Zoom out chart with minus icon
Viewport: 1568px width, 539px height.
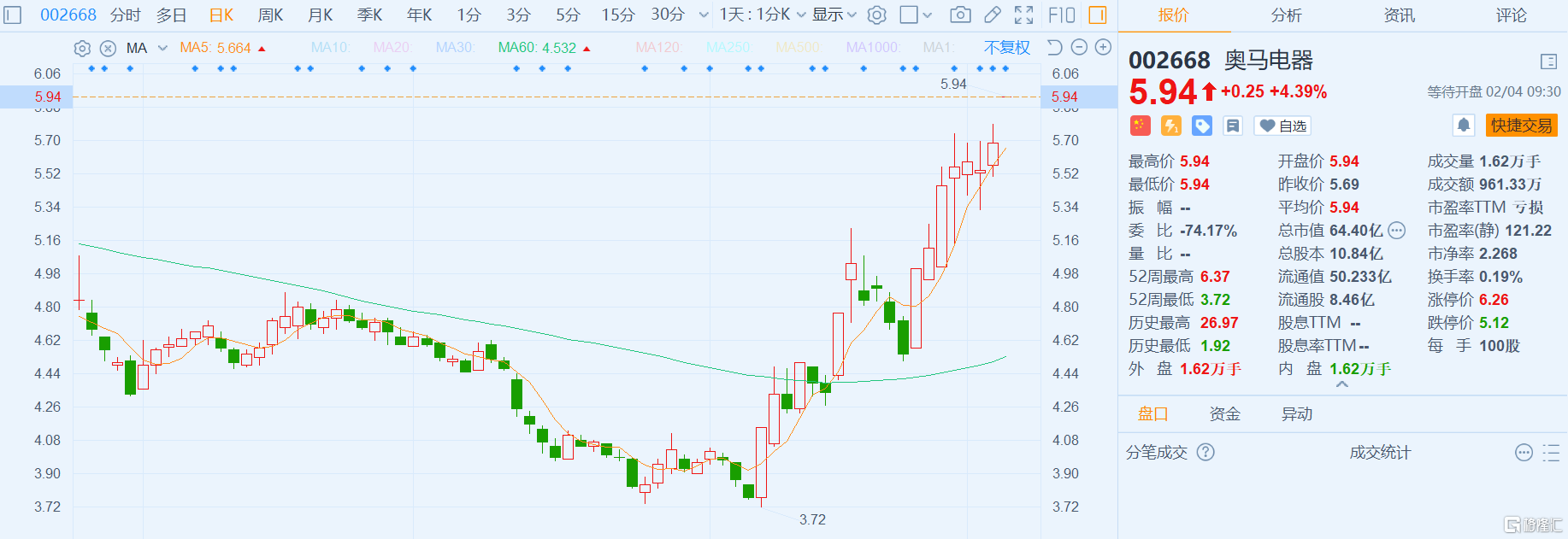pyautogui.click(x=1079, y=48)
